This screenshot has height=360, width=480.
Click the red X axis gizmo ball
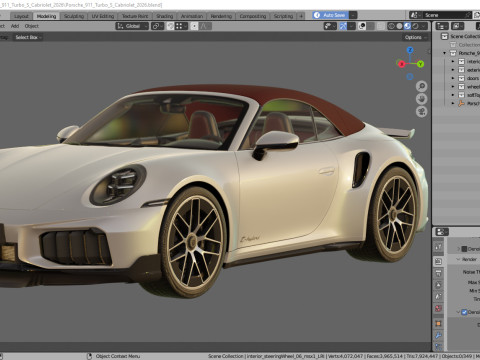tap(402, 64)
